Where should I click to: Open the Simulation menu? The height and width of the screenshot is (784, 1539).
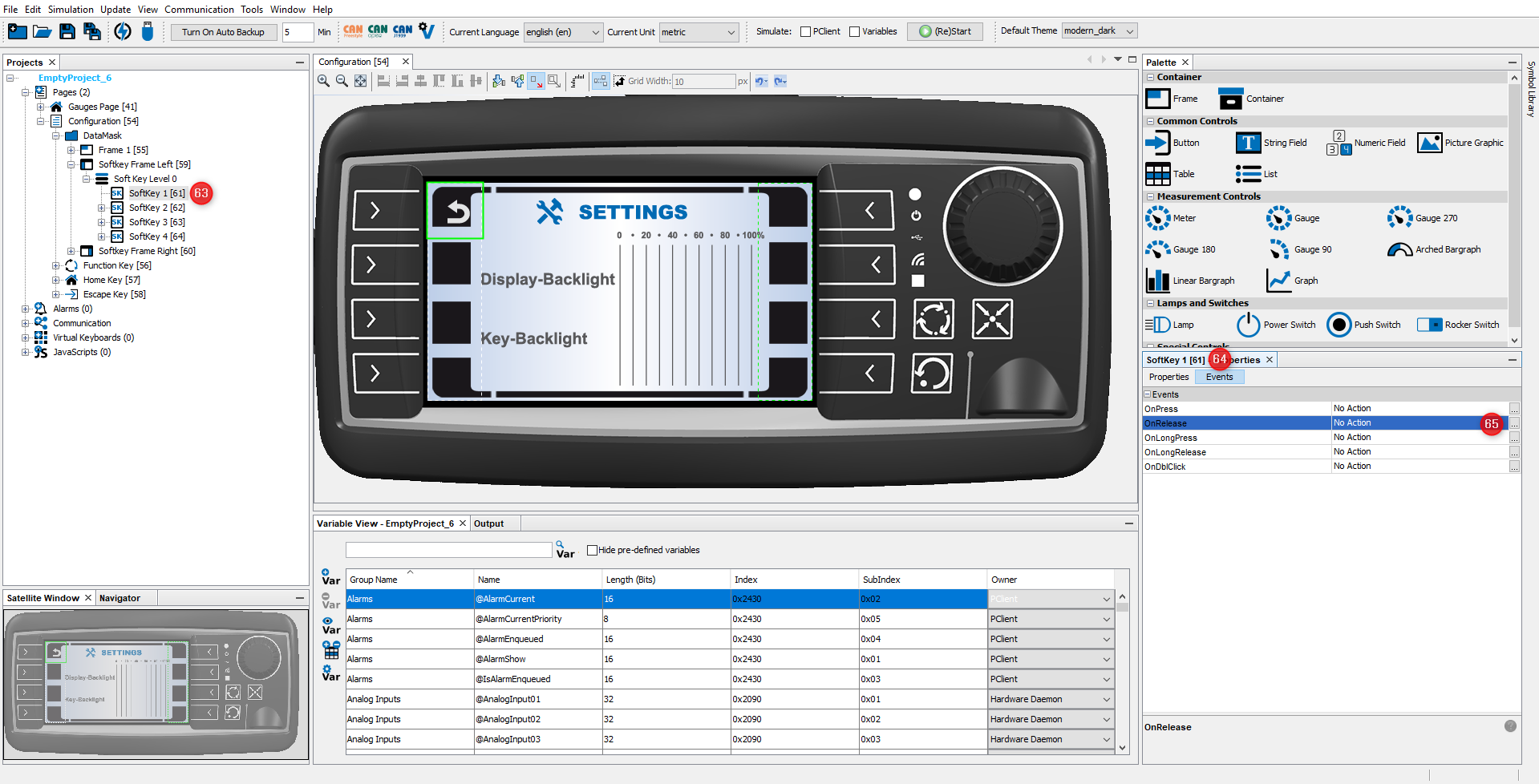71,9
